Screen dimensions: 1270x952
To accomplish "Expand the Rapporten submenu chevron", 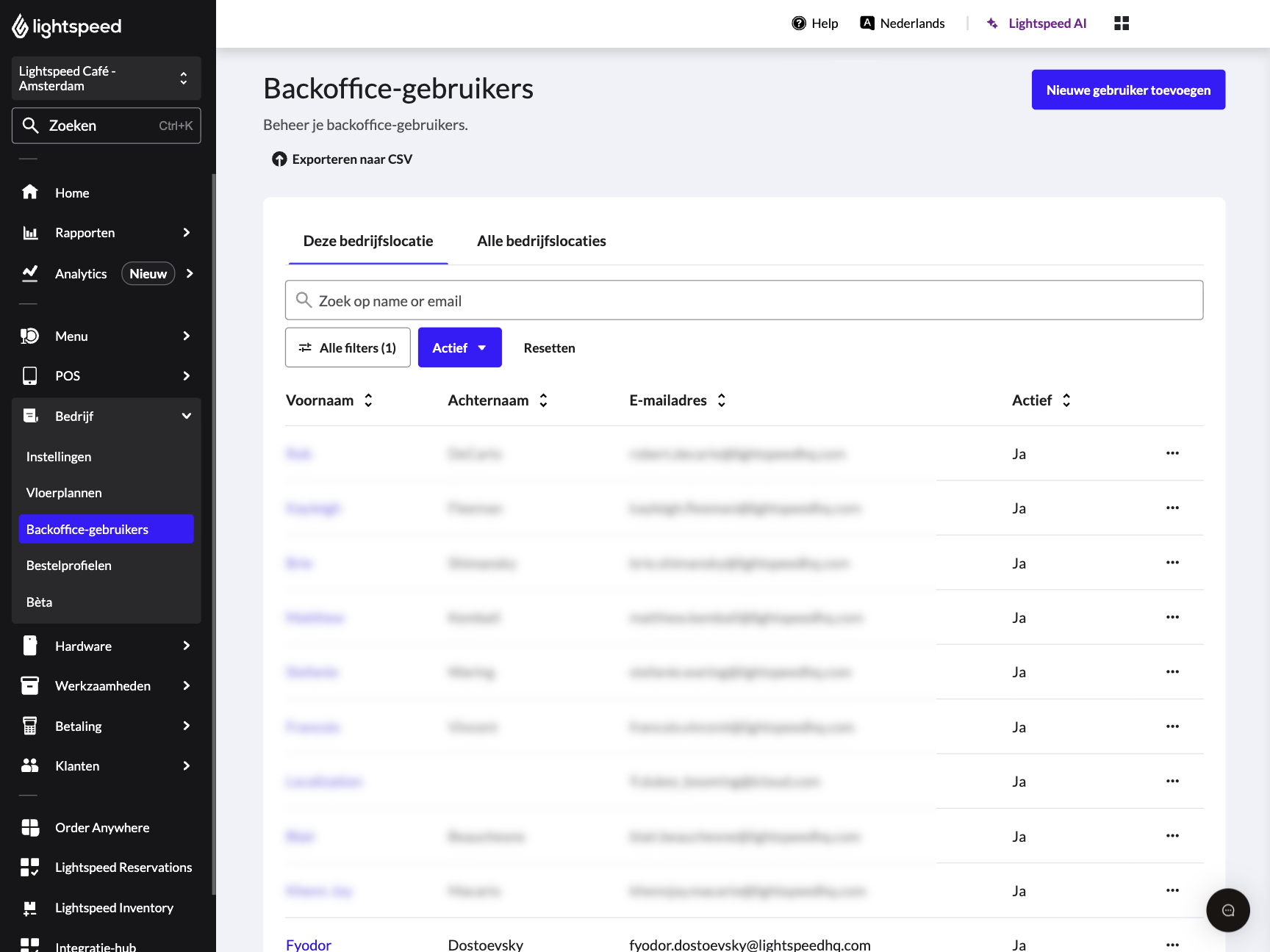I will click(x=187, y=233).
